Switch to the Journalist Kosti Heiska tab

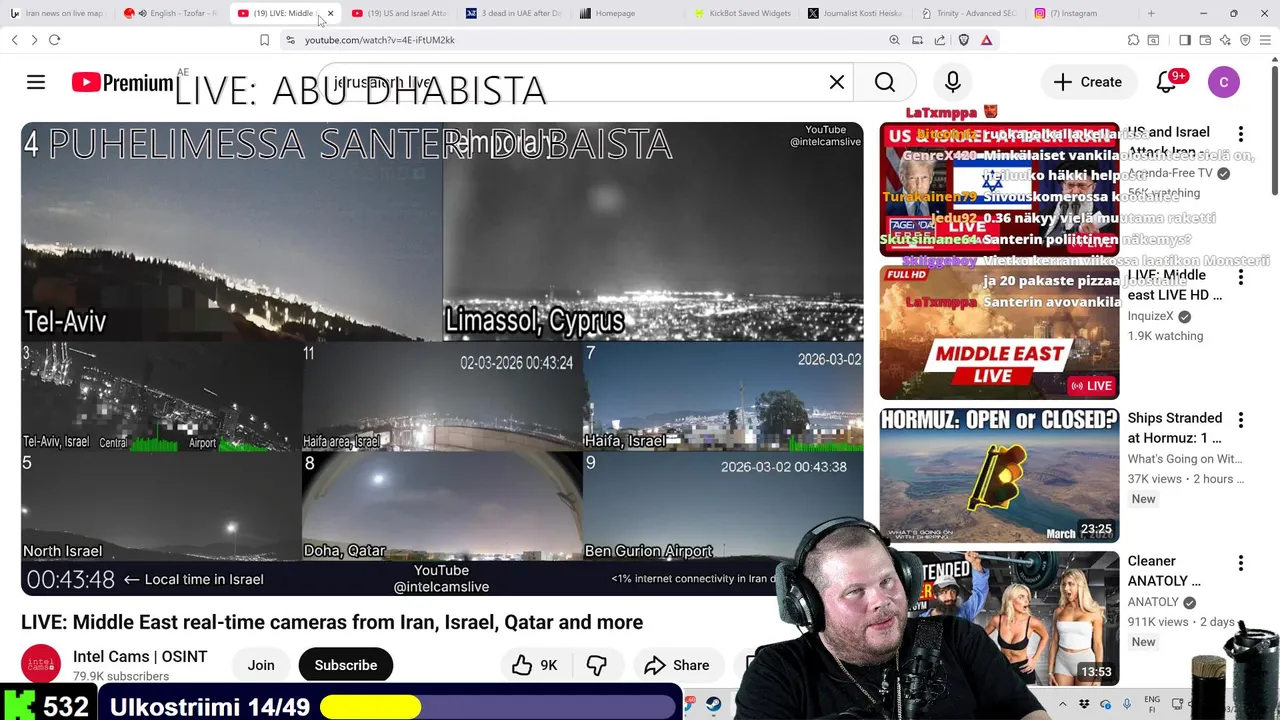856,13
